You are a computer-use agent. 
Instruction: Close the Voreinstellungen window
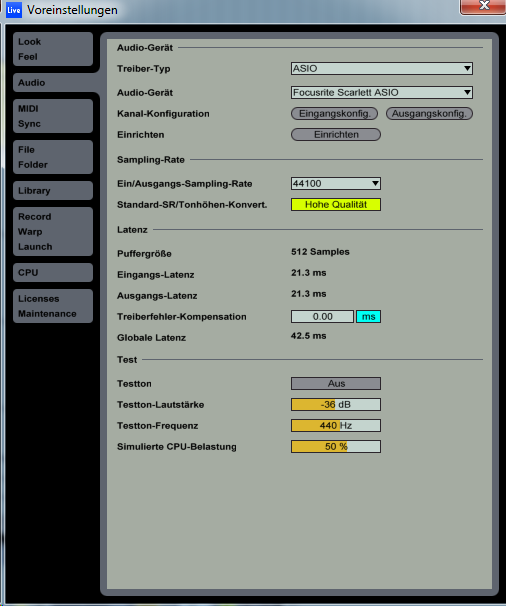pyautogui.click(x=483, y=7)
